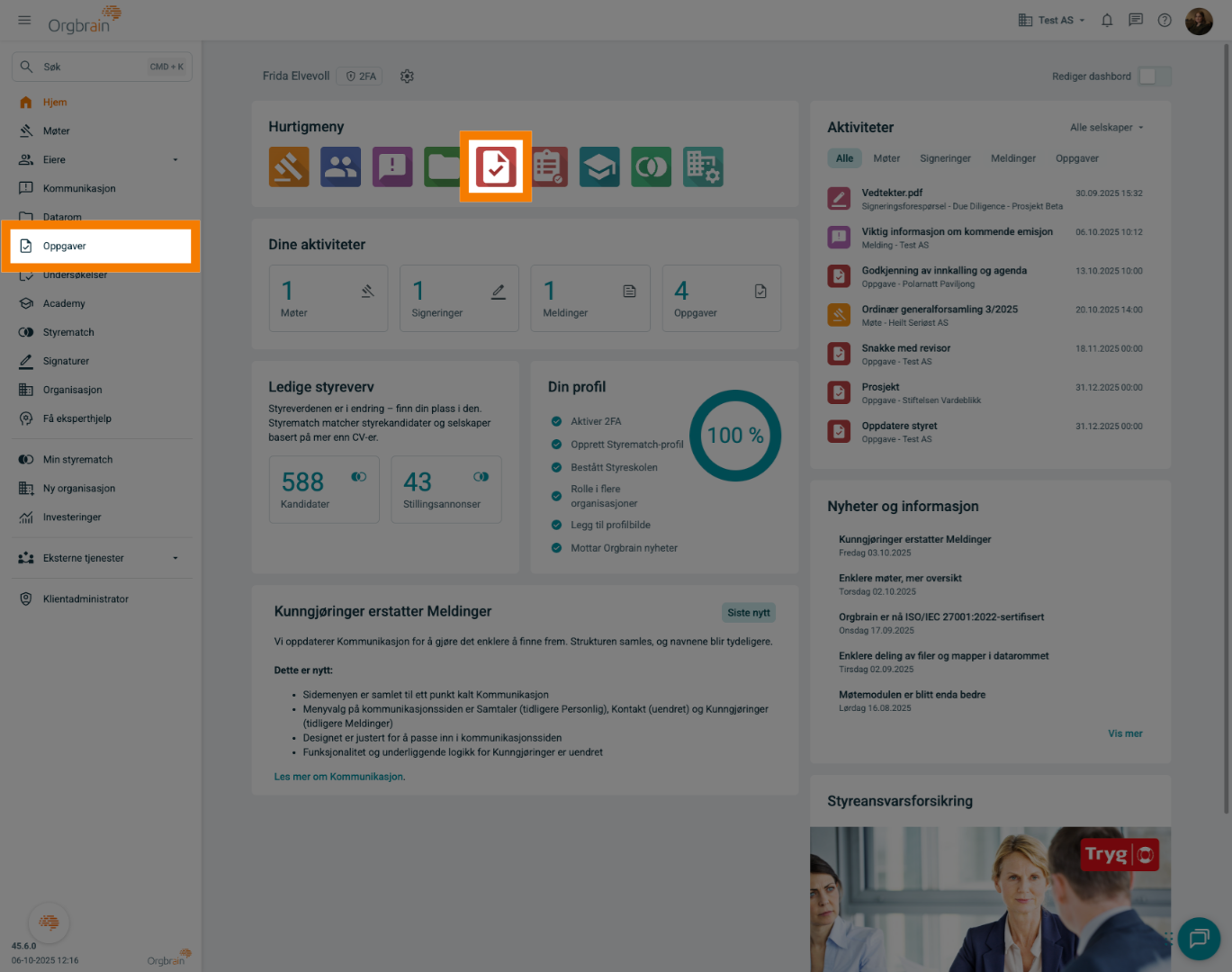Click the 100 % profile progress ring
The height and width of the screenshot is (972, 1232).
click(734, 436)
